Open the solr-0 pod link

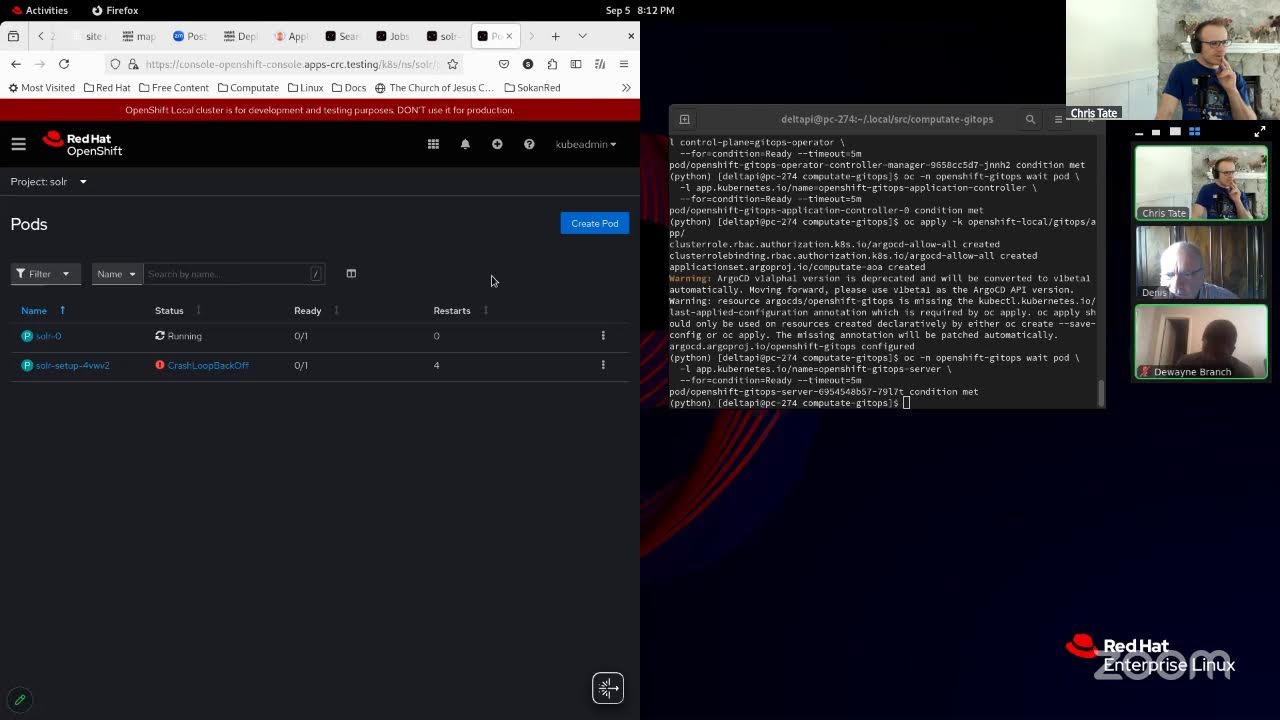click(48, 336)
